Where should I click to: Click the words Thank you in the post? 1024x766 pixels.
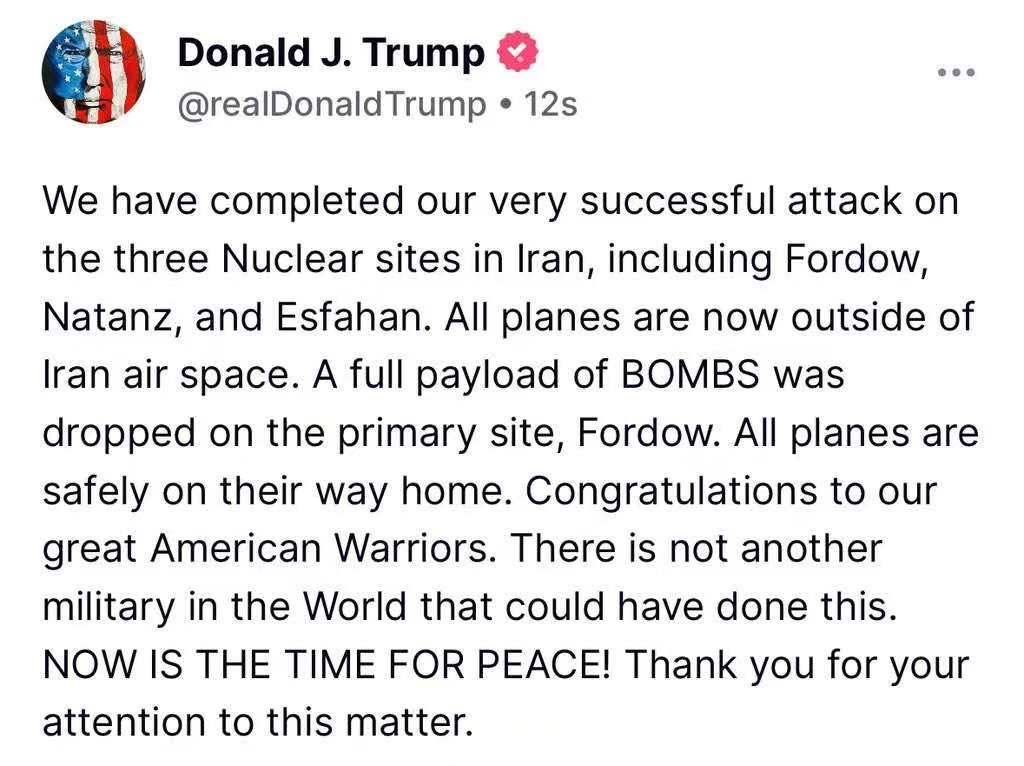pyautogui.click(x=719, y=665)
